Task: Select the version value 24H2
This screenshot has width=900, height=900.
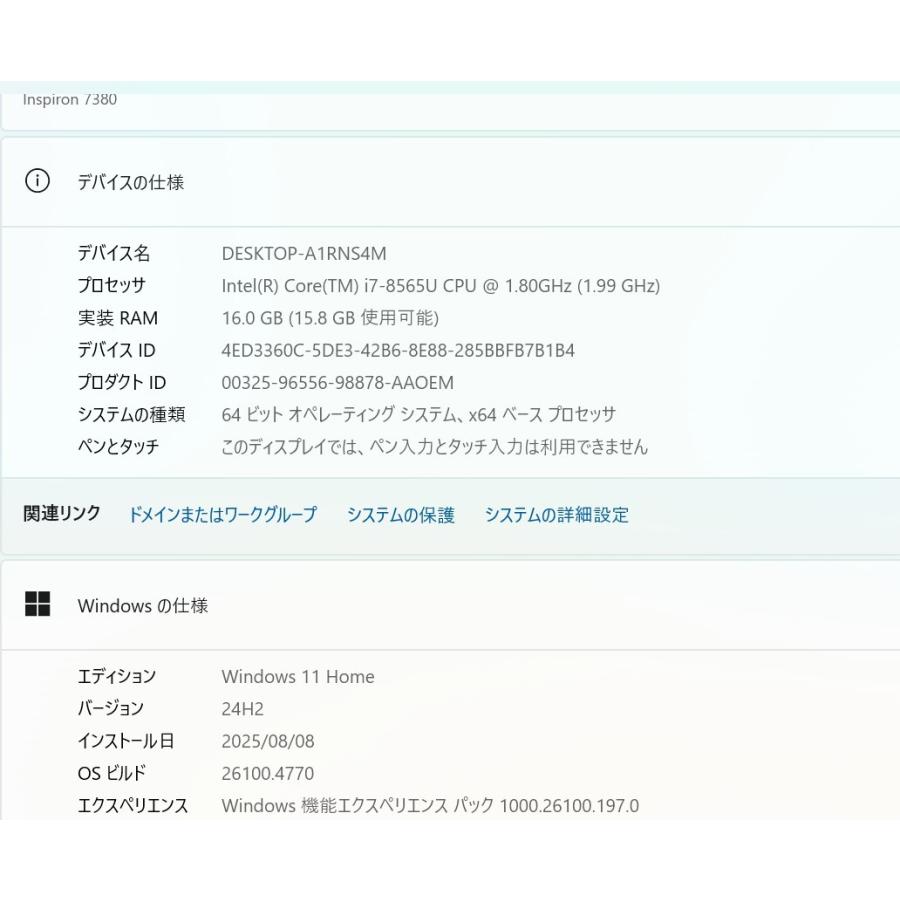Action: pos(240,709)
